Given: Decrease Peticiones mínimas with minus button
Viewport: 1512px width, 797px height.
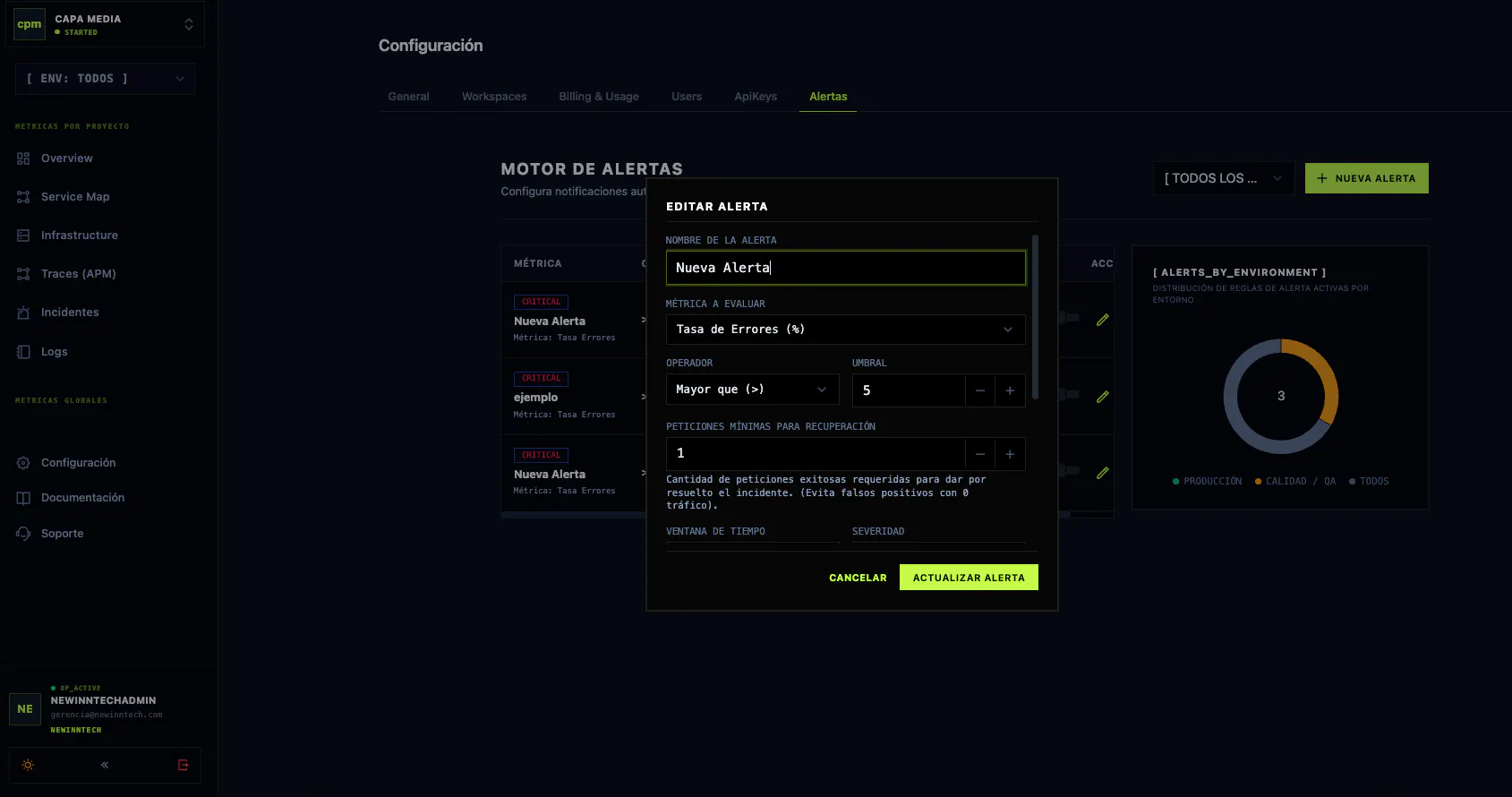Looking at the screenshot, I should tap(980, 454).
